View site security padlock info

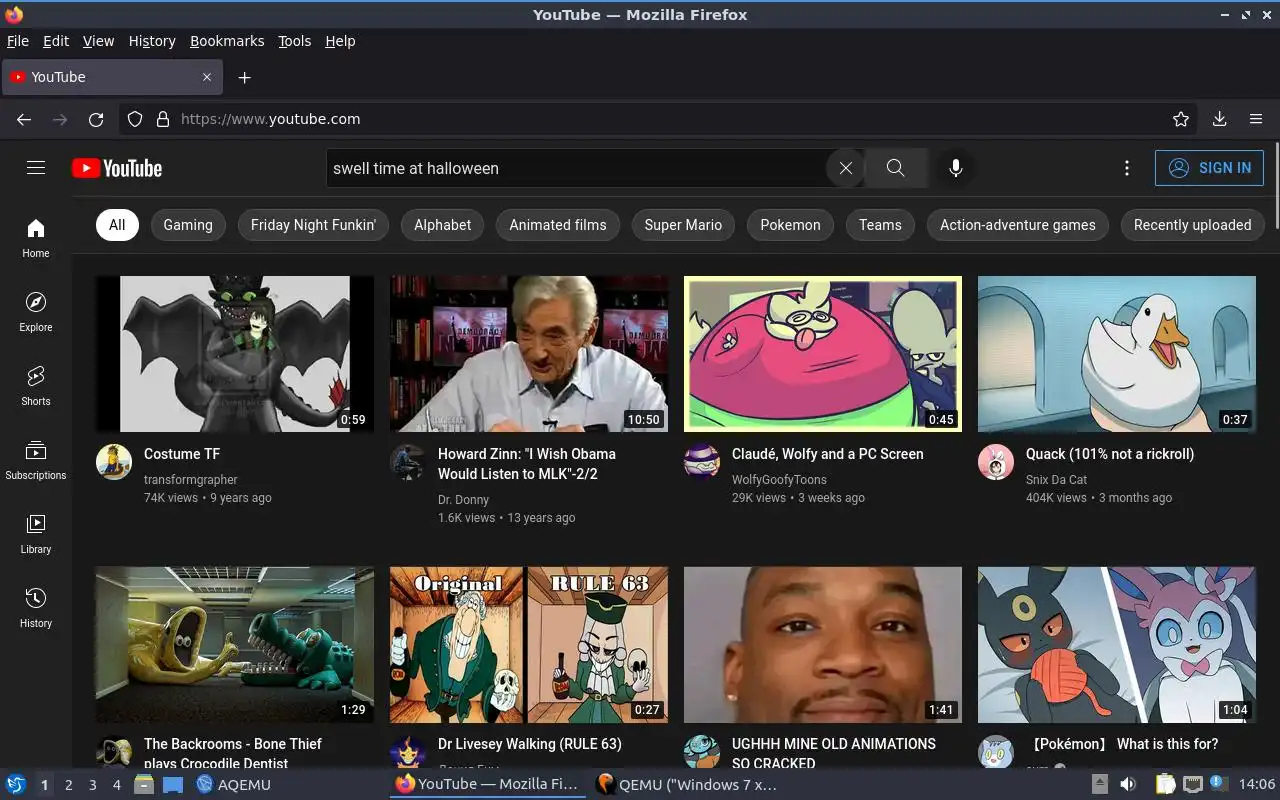click(x=163, y=119)
